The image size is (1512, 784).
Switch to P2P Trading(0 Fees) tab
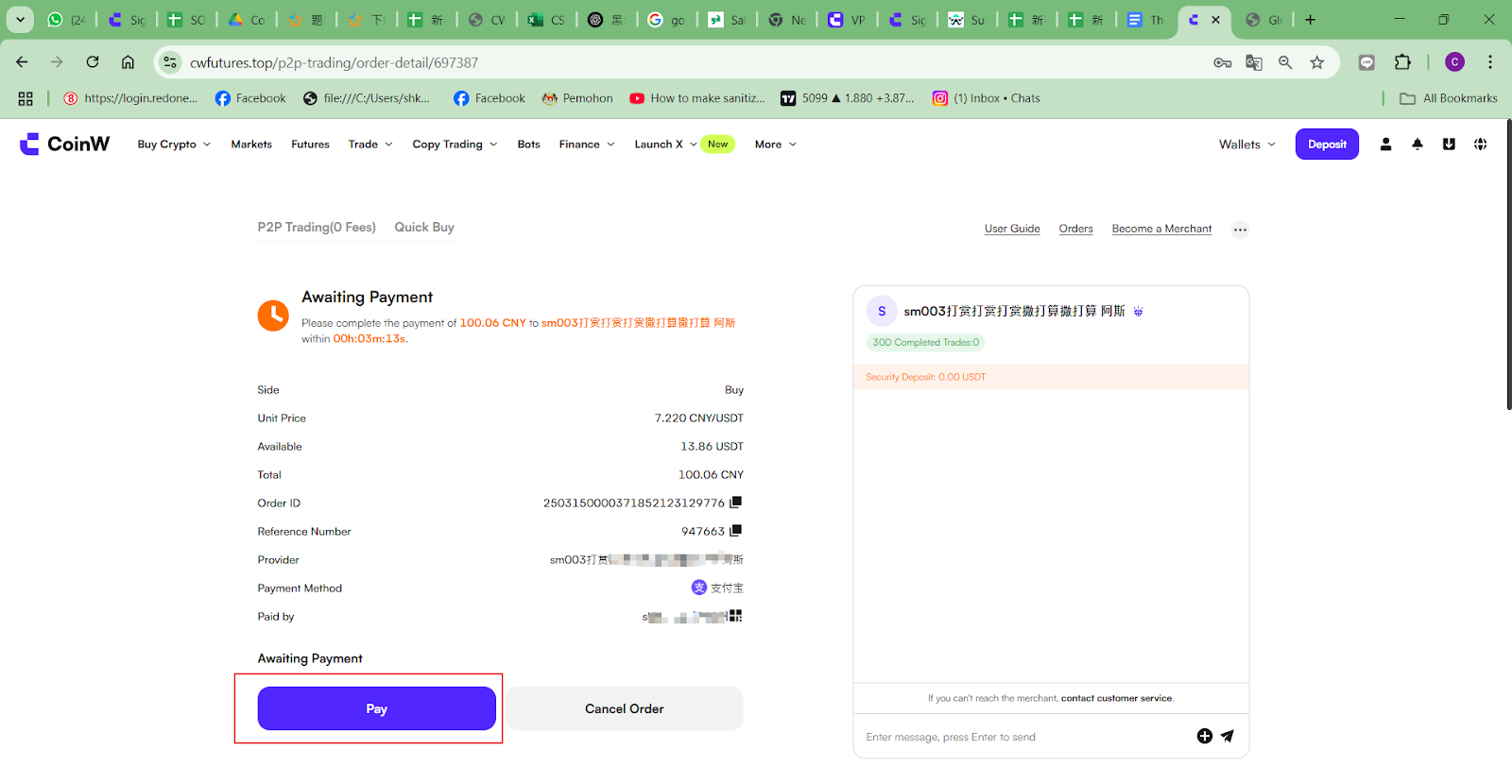(x=317, y=228)
